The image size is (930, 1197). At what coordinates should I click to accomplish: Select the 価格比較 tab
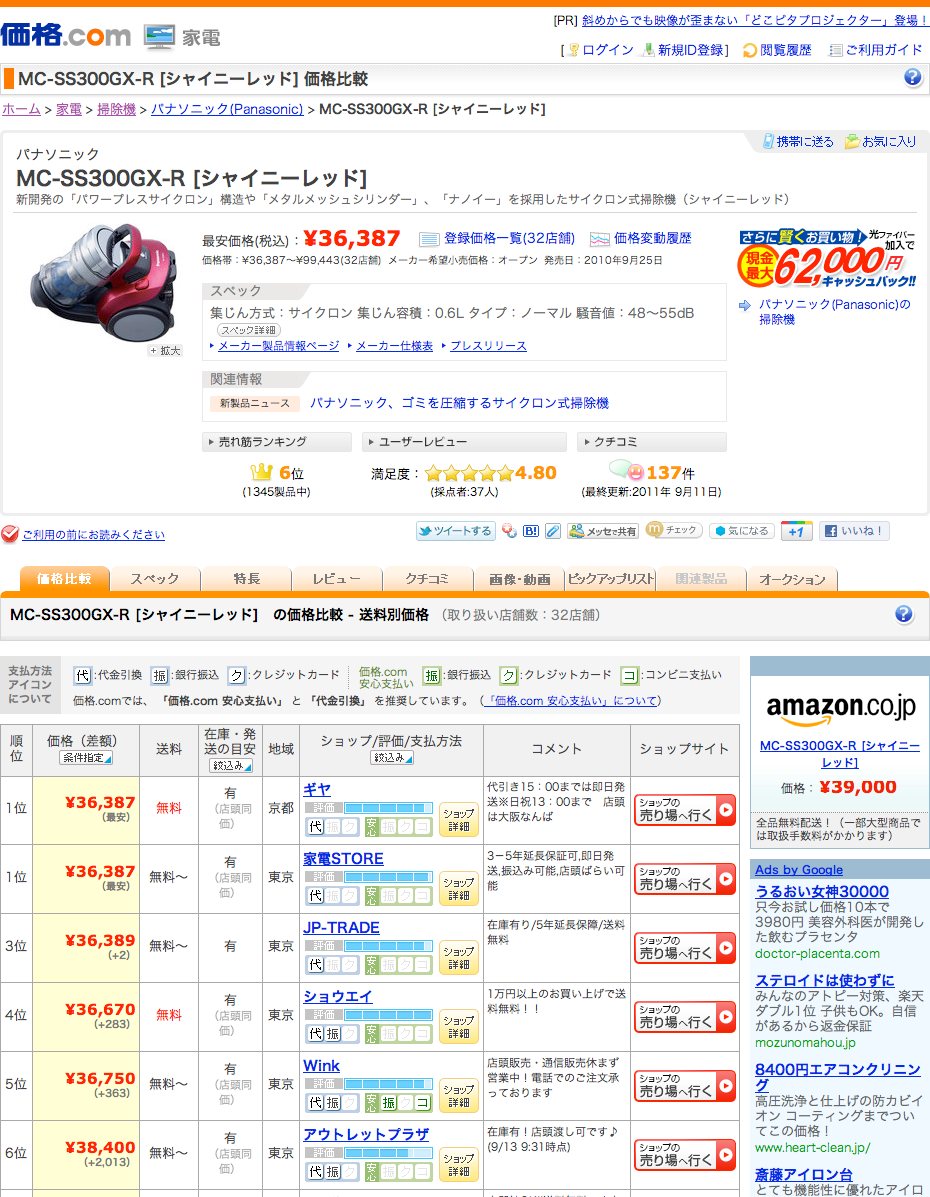[x=64, y=579]
